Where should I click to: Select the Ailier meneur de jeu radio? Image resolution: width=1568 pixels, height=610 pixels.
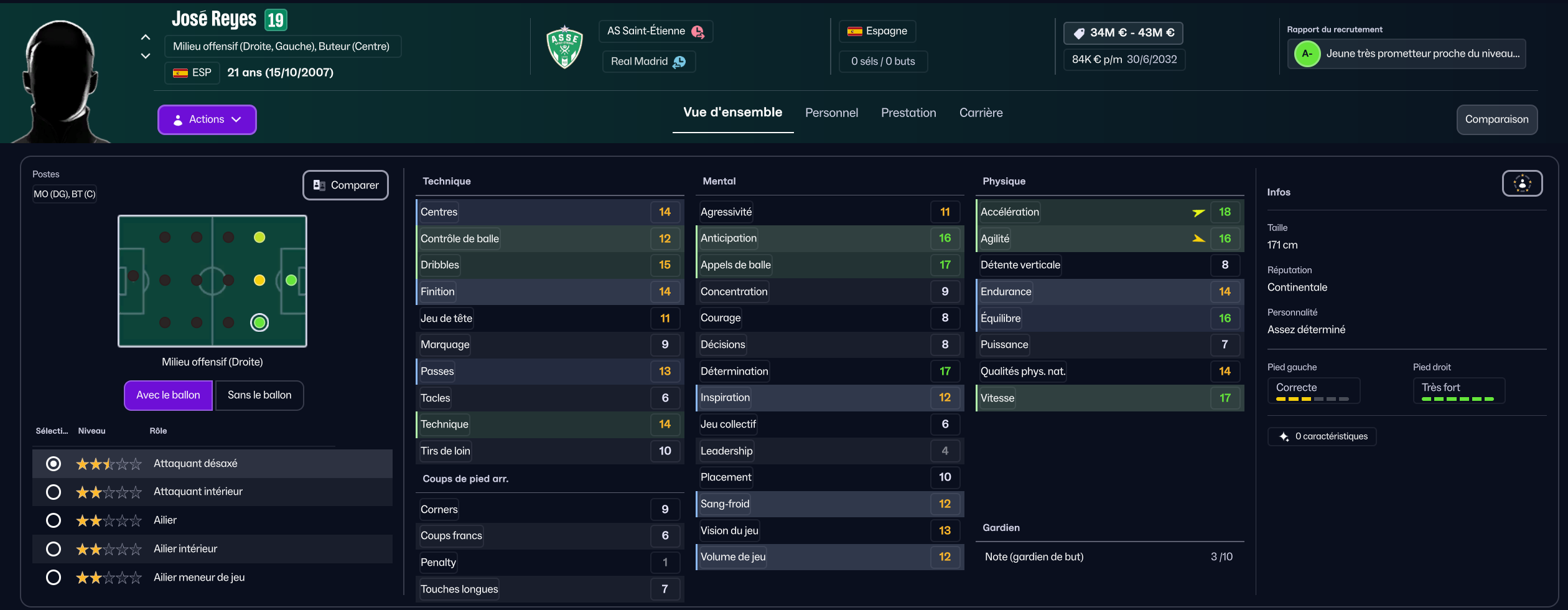pos(54,578)
